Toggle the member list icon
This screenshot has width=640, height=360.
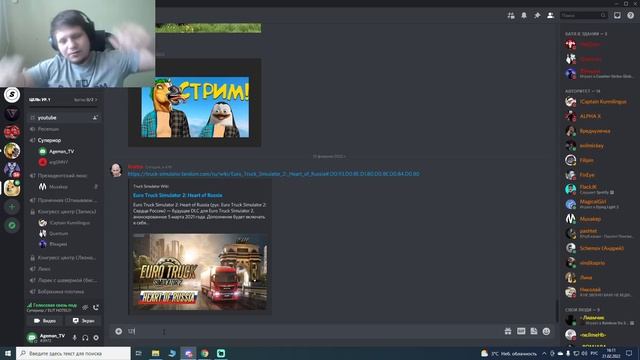(x=551, y=16)
